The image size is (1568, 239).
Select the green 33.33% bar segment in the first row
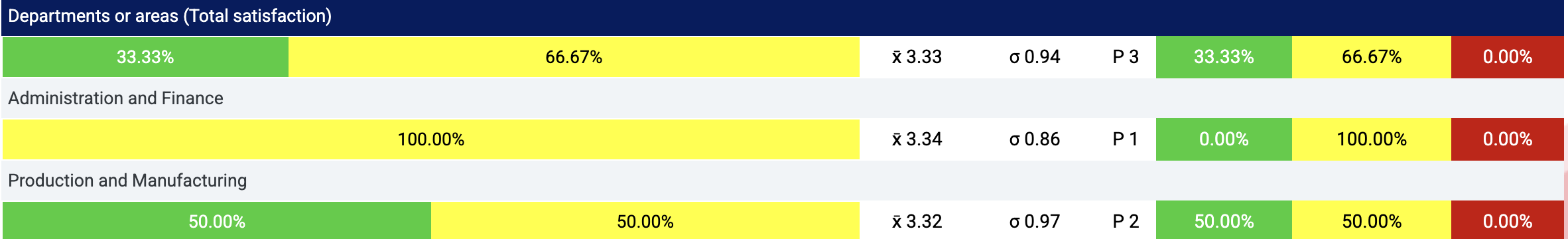pos(145,57)
